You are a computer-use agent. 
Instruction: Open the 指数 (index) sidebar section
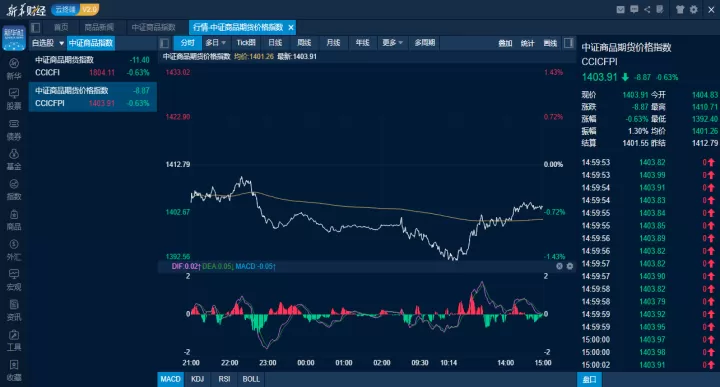click(14, 190)
